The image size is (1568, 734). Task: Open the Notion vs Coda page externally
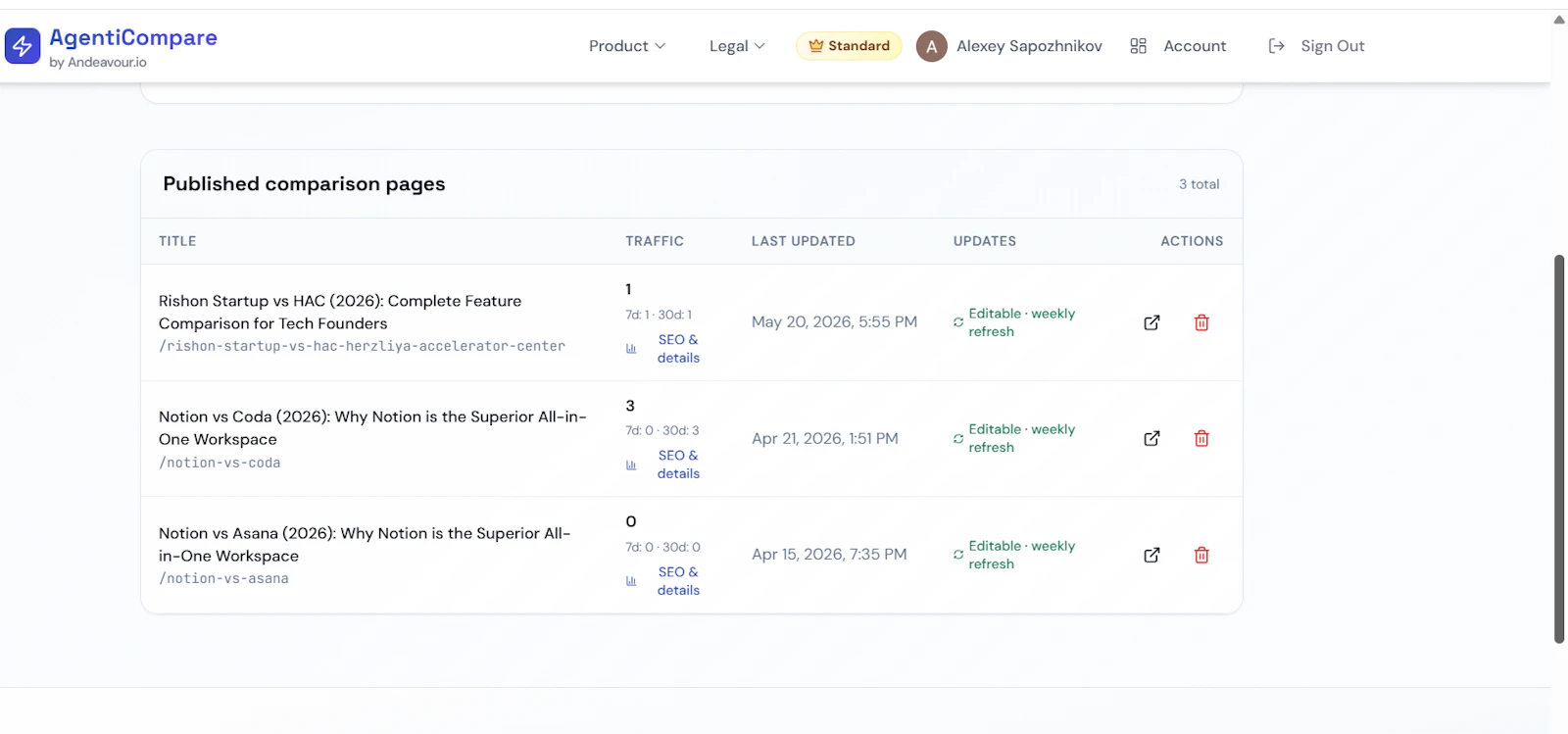click(x=1151, y=438)
